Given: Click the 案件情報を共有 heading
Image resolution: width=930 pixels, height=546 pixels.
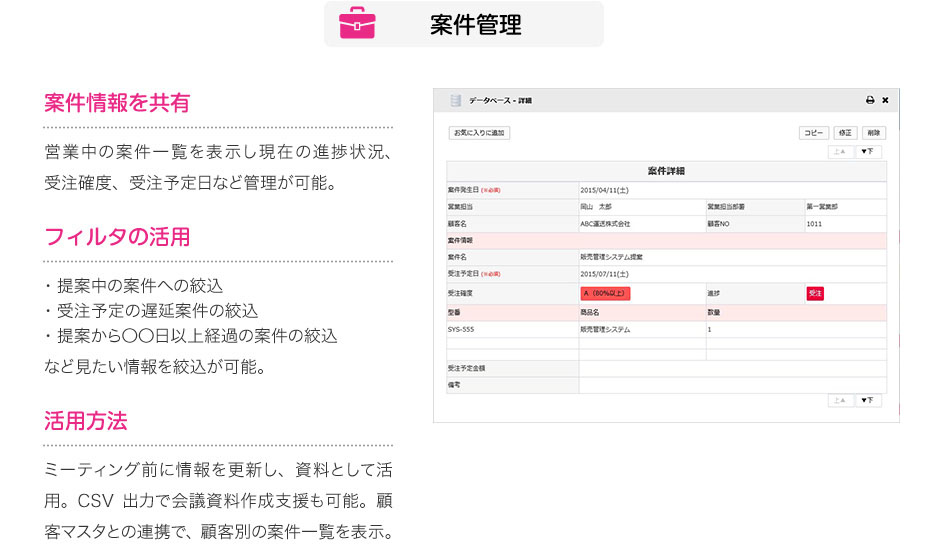Looking at the screenshot, I should (117, 103).
